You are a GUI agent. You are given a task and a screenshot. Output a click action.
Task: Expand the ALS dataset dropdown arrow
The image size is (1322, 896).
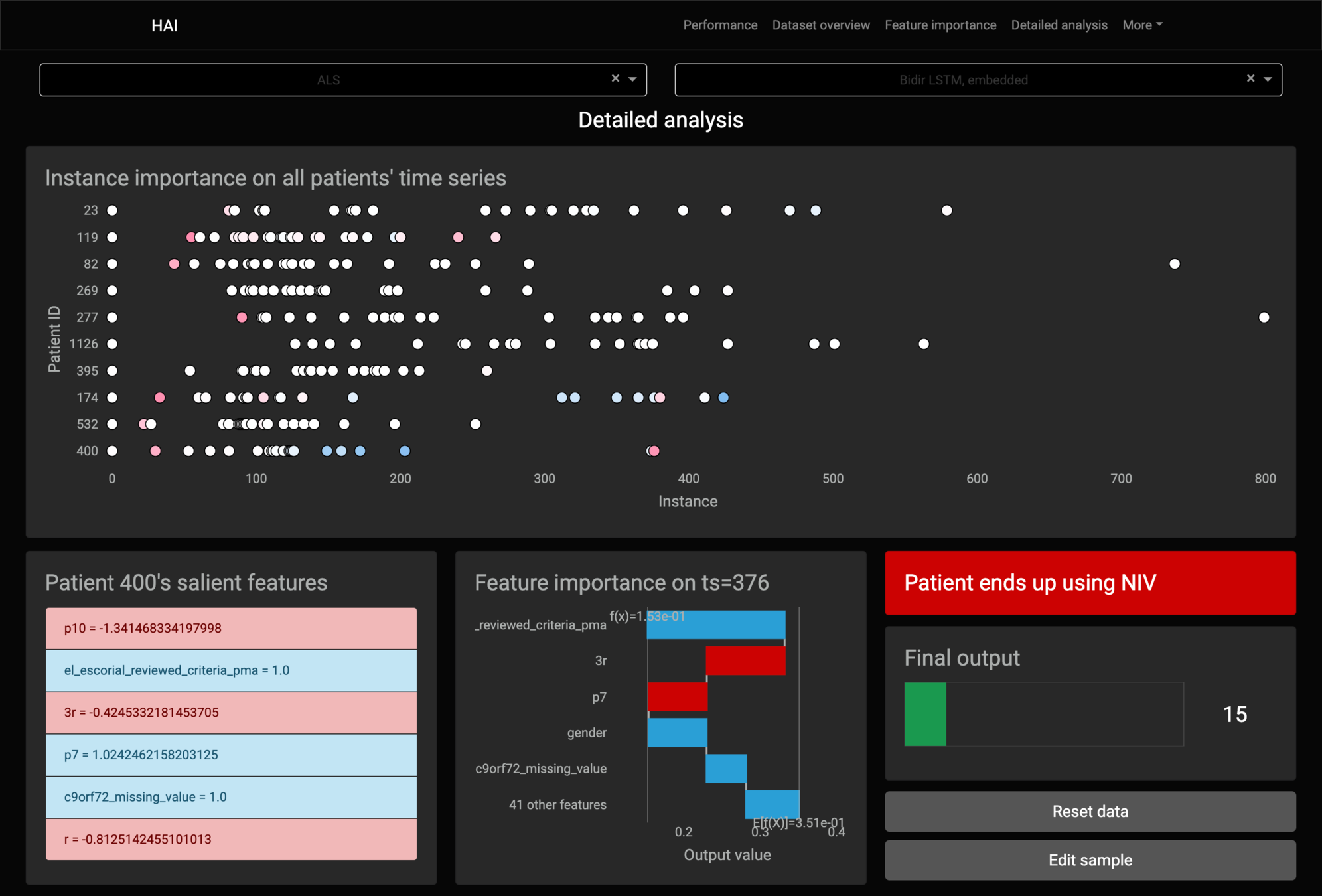point(632,79)
